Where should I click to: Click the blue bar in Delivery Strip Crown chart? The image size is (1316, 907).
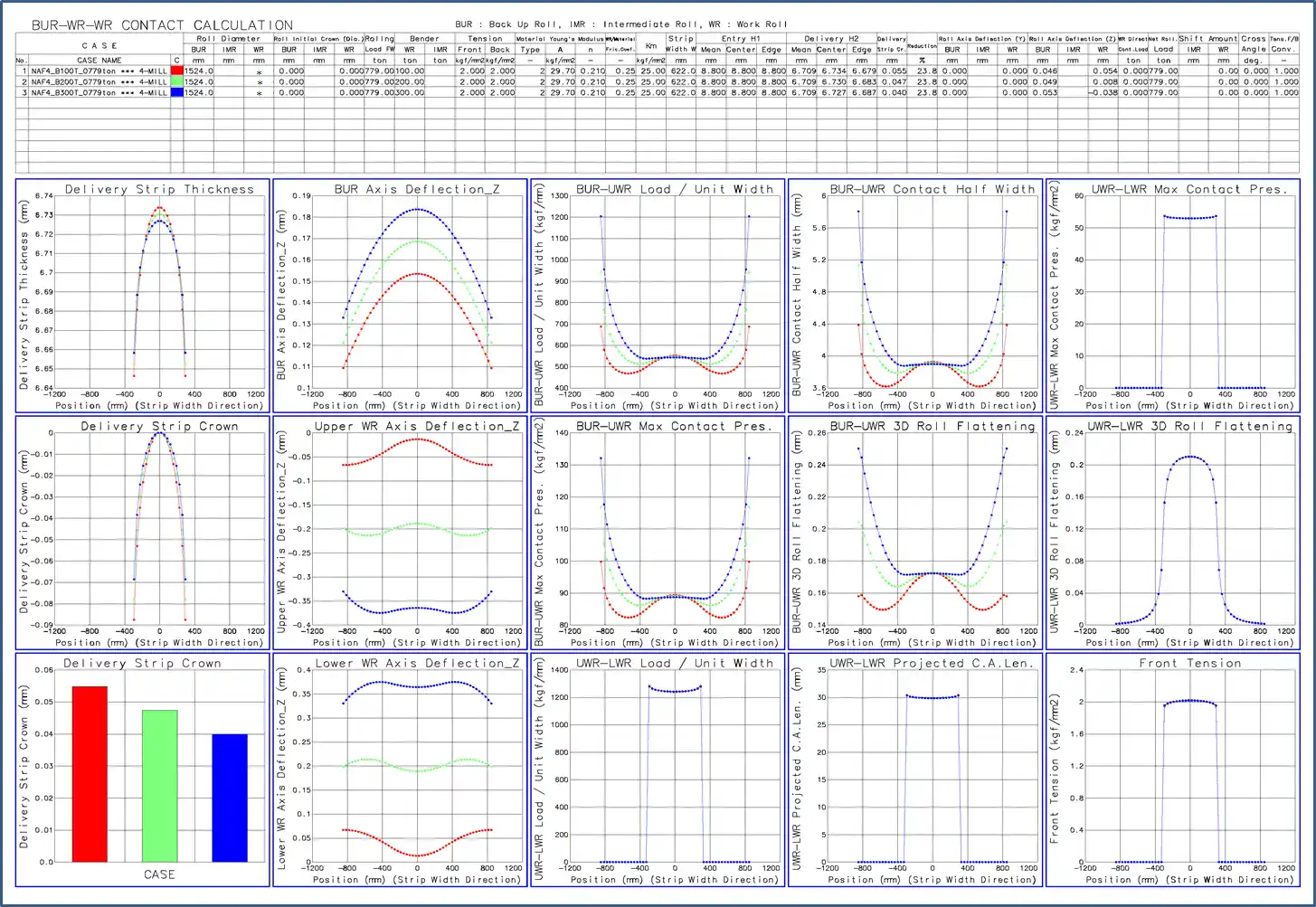229,797
